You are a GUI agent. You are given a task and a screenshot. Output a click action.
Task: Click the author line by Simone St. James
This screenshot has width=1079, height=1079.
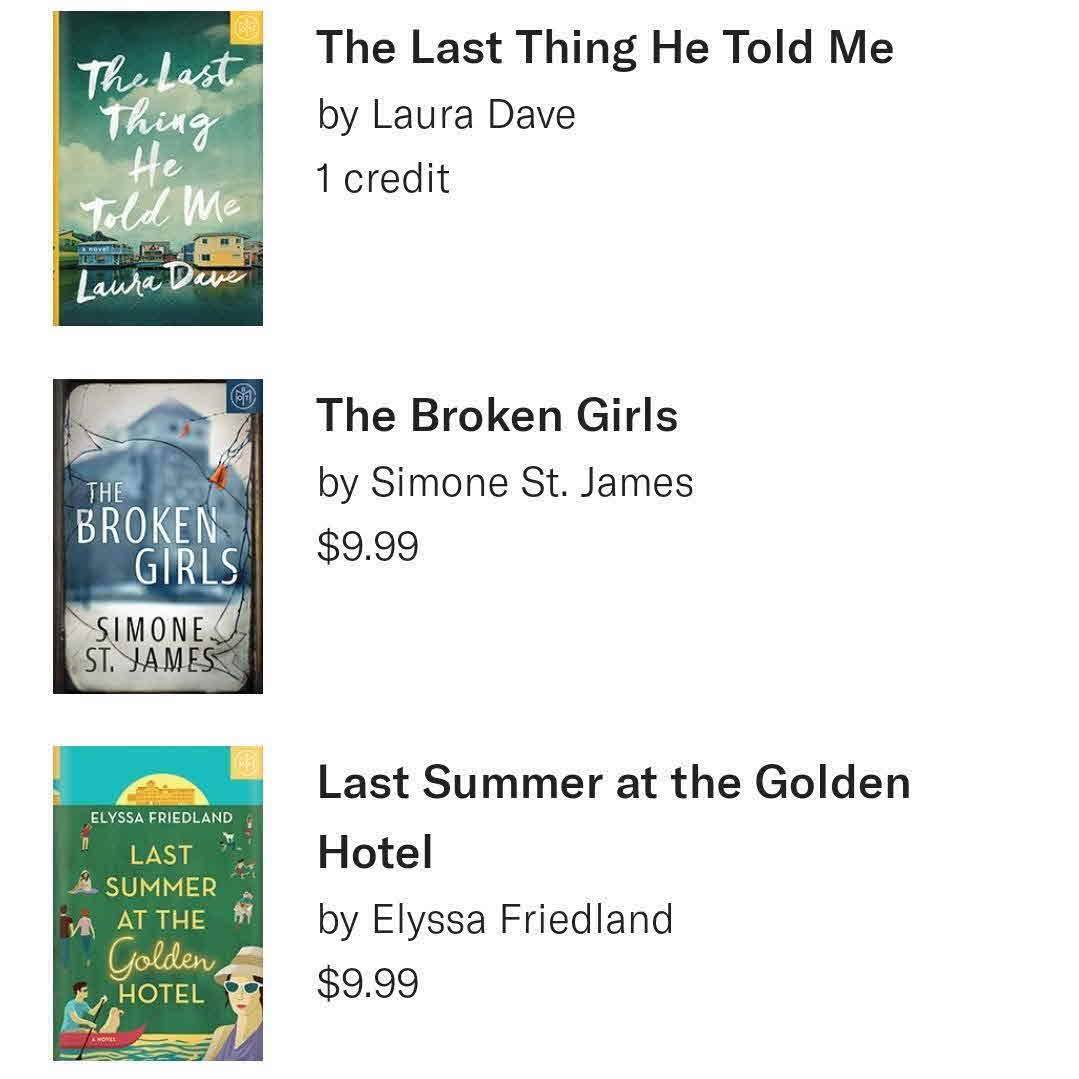point(505,483)
